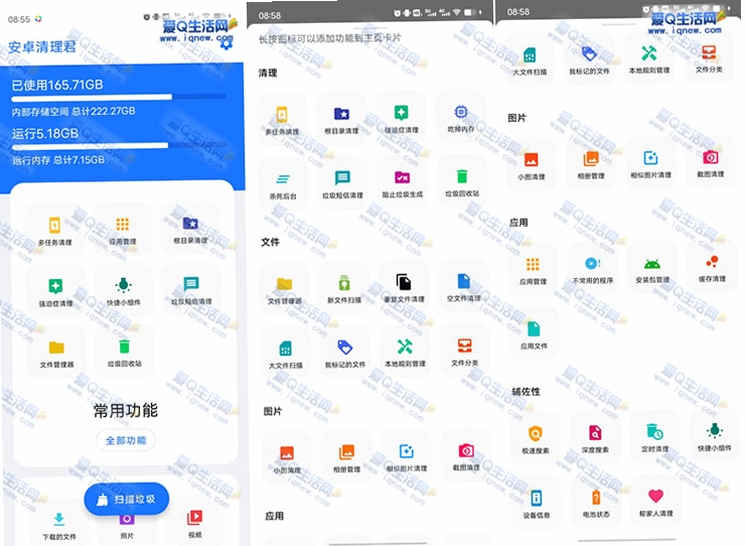
Task: Click the 常用功能 heading on the left home screen
Action: [125, 411]
